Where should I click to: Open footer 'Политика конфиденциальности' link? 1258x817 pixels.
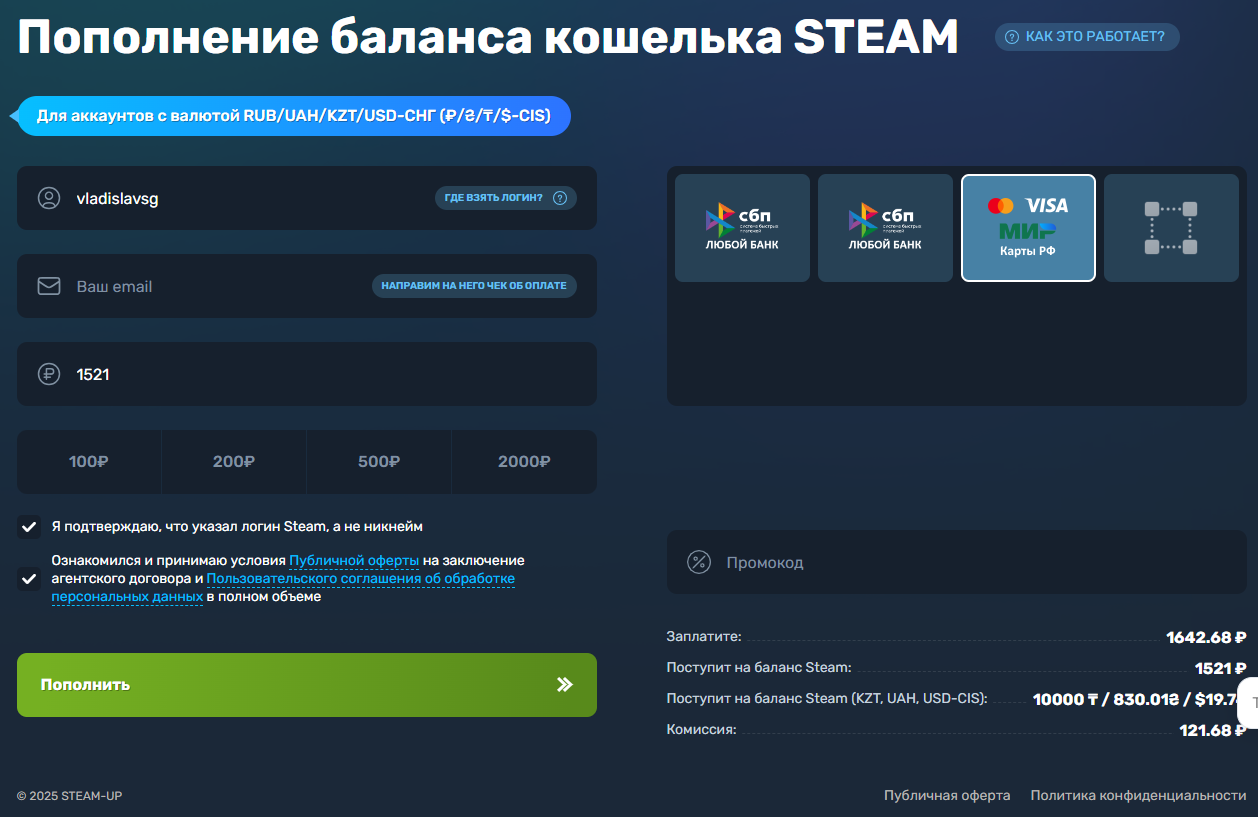click(x=1138, y=796)
